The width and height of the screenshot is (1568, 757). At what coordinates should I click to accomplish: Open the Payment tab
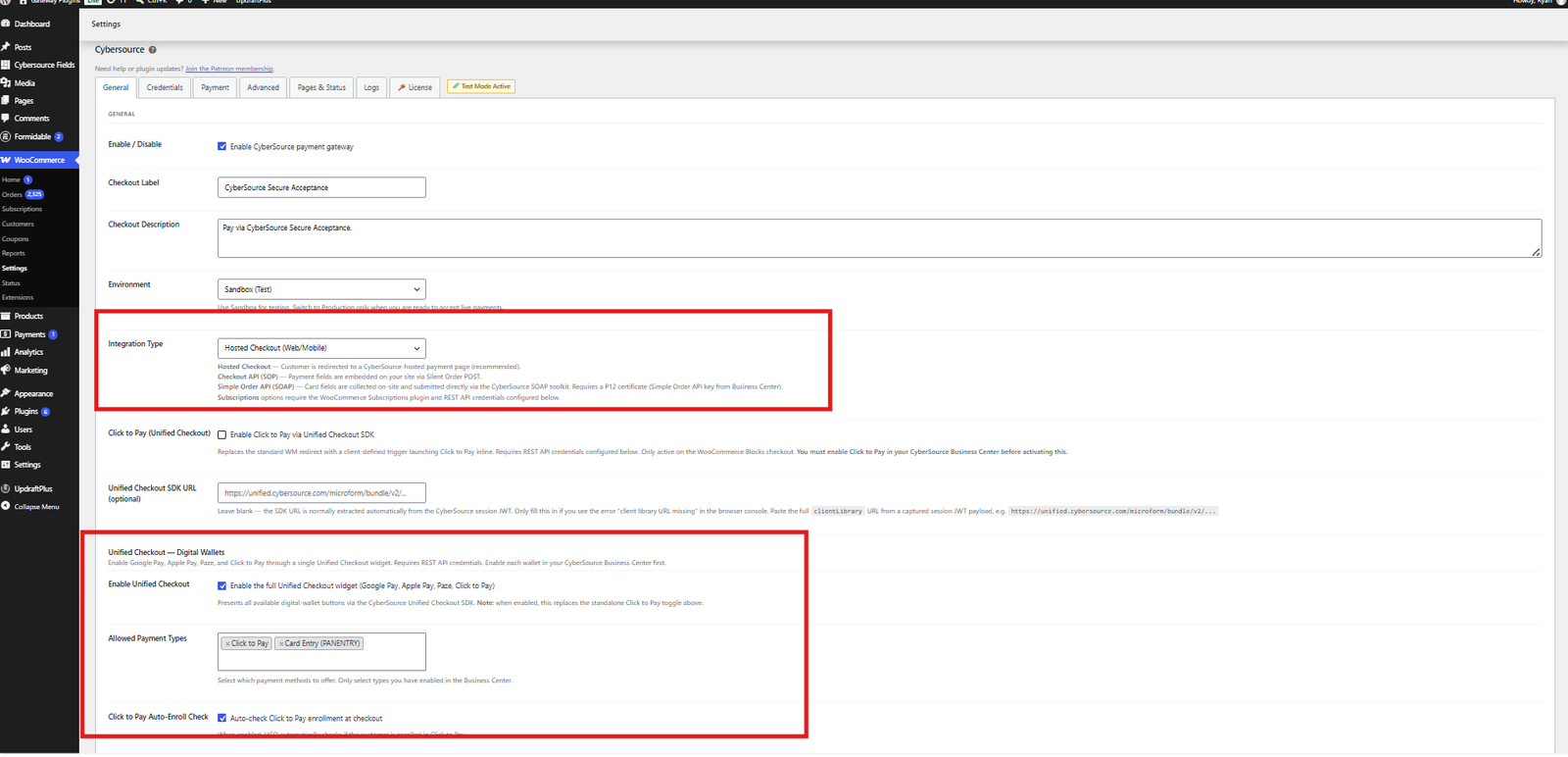[215, 87]
